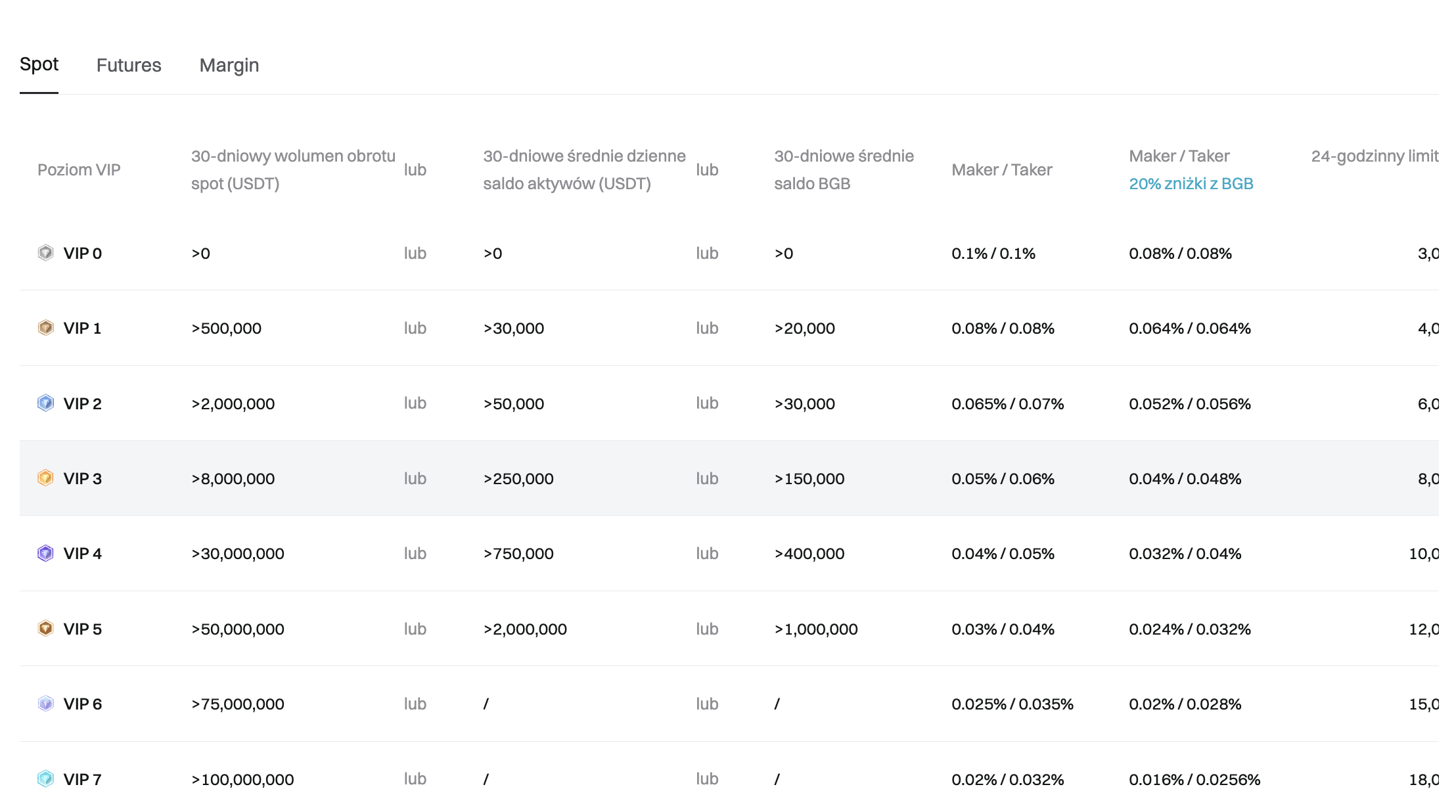Image resolution: width=1456 pixels, height=812 pixels.
Task: Click the VIP 0 gray badge icon
Action: (45, 253)
